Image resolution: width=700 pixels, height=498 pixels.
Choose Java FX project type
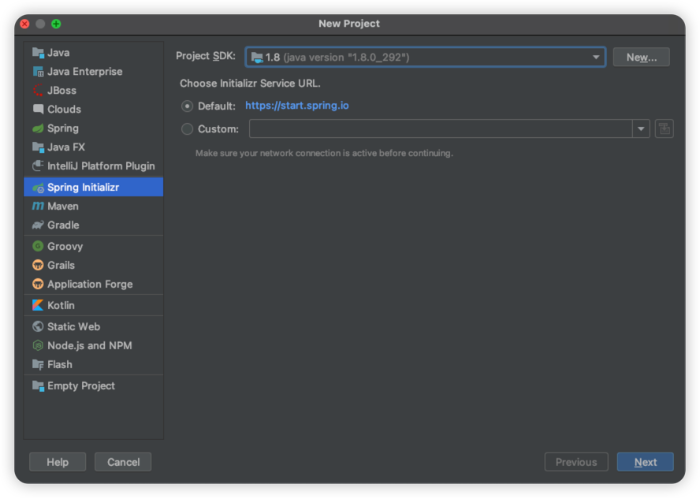point(94,147)
